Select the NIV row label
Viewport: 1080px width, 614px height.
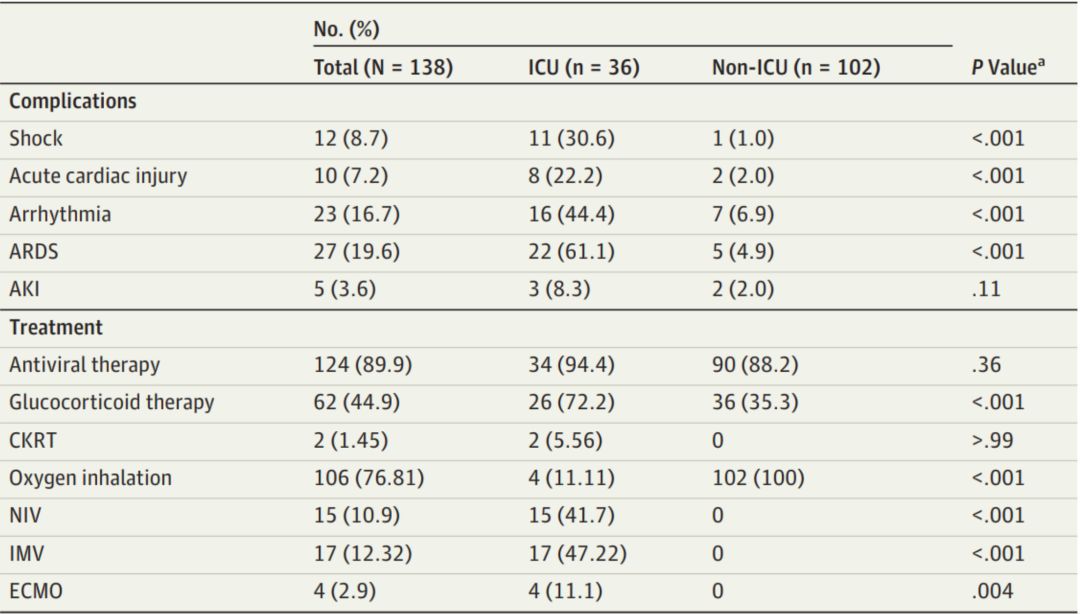click(27, 515)
